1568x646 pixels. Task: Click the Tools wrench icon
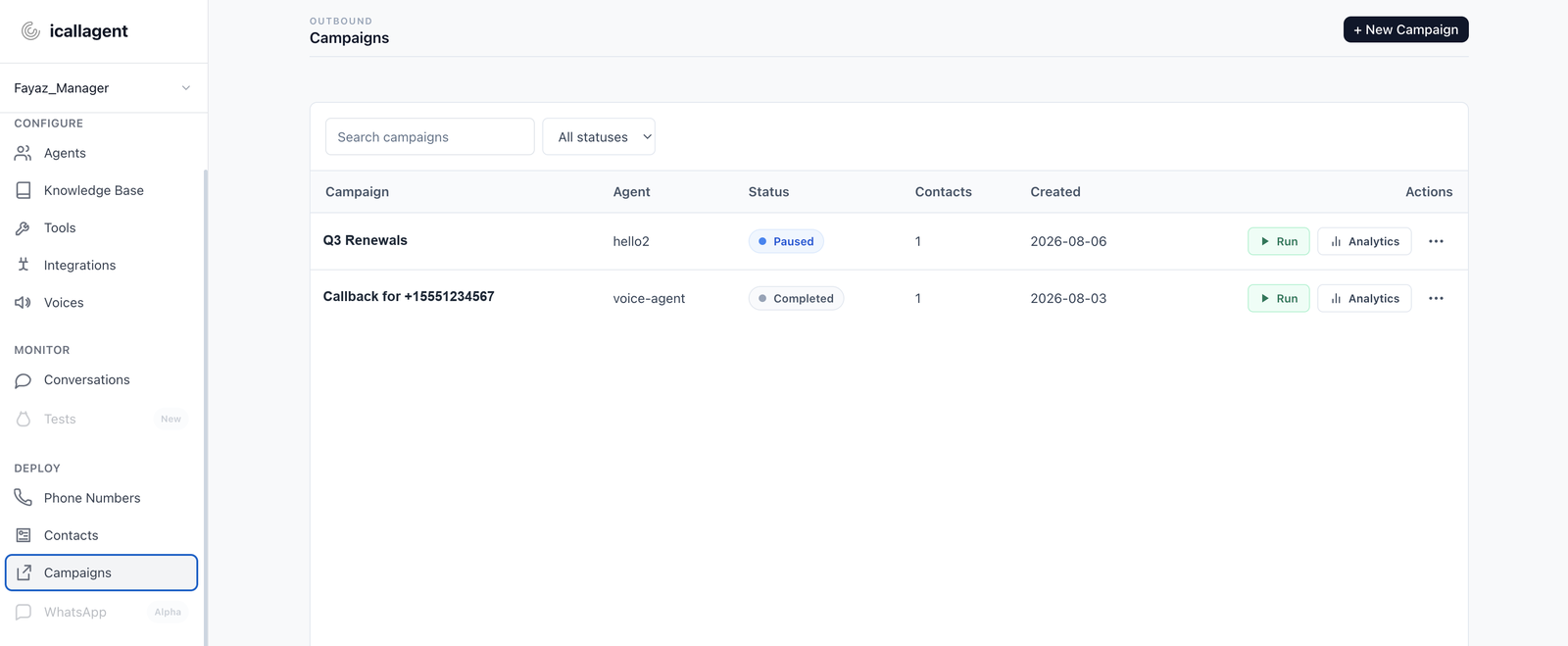point(24,227)
